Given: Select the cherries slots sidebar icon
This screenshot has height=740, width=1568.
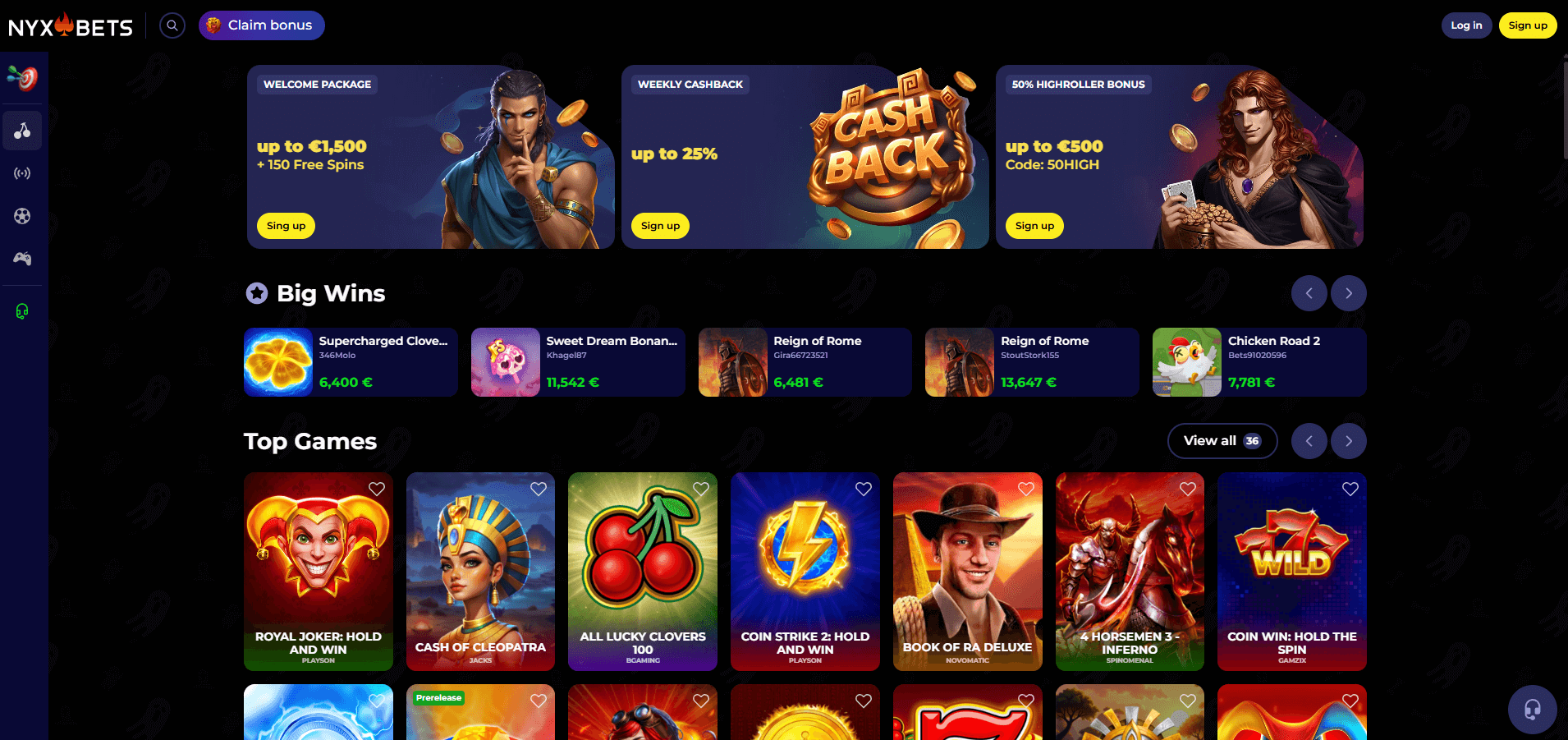Looking at the screenshot, I should [x=22, y=131].
